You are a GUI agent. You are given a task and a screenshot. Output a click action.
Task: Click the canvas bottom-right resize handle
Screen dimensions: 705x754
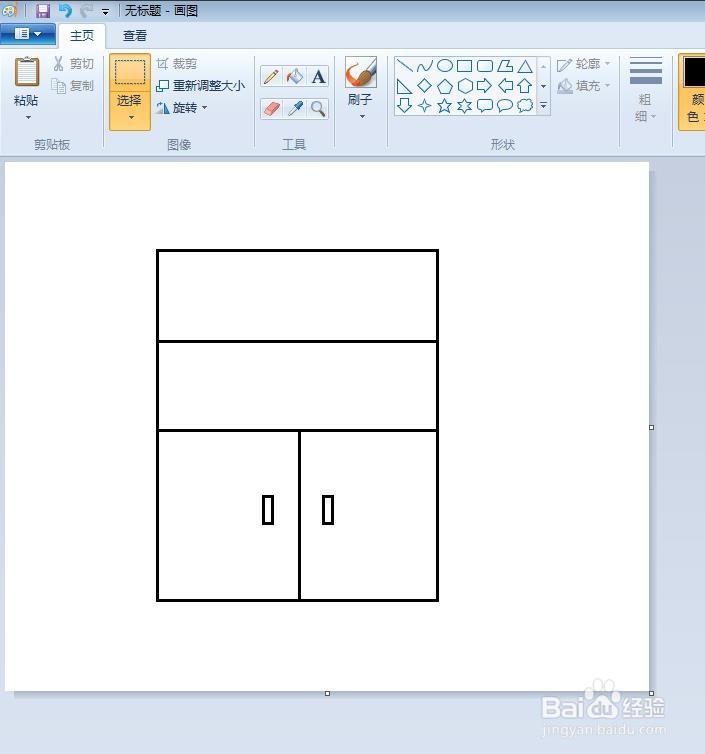point(652,693)
